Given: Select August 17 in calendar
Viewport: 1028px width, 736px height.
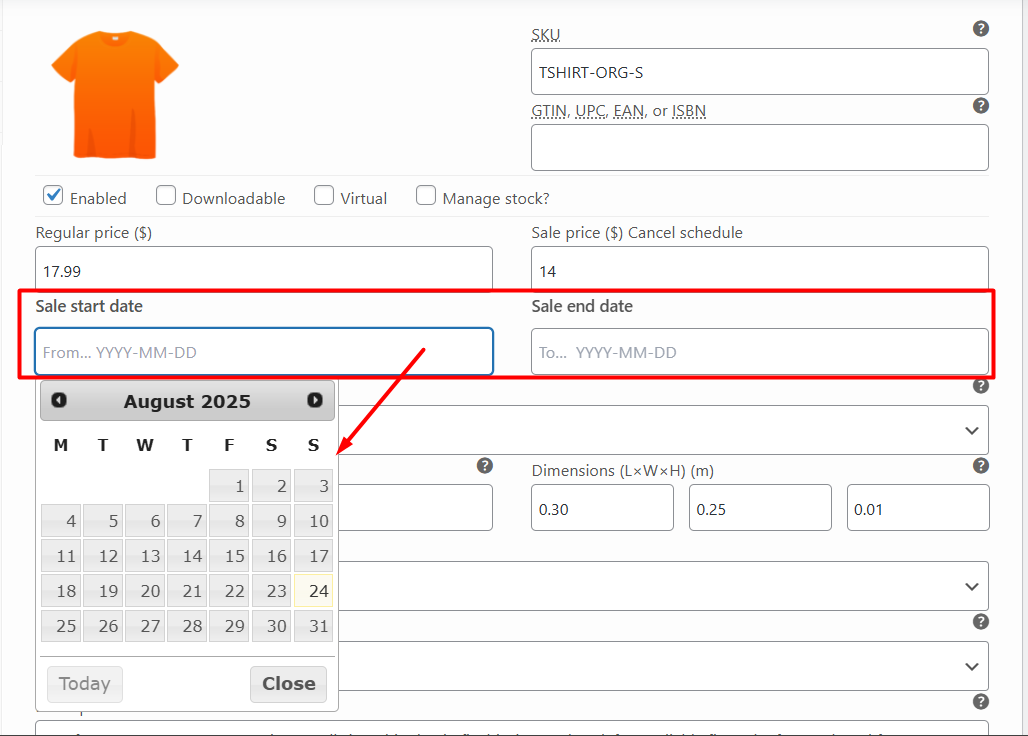Looking at the screenshot, I should [313, 556].
